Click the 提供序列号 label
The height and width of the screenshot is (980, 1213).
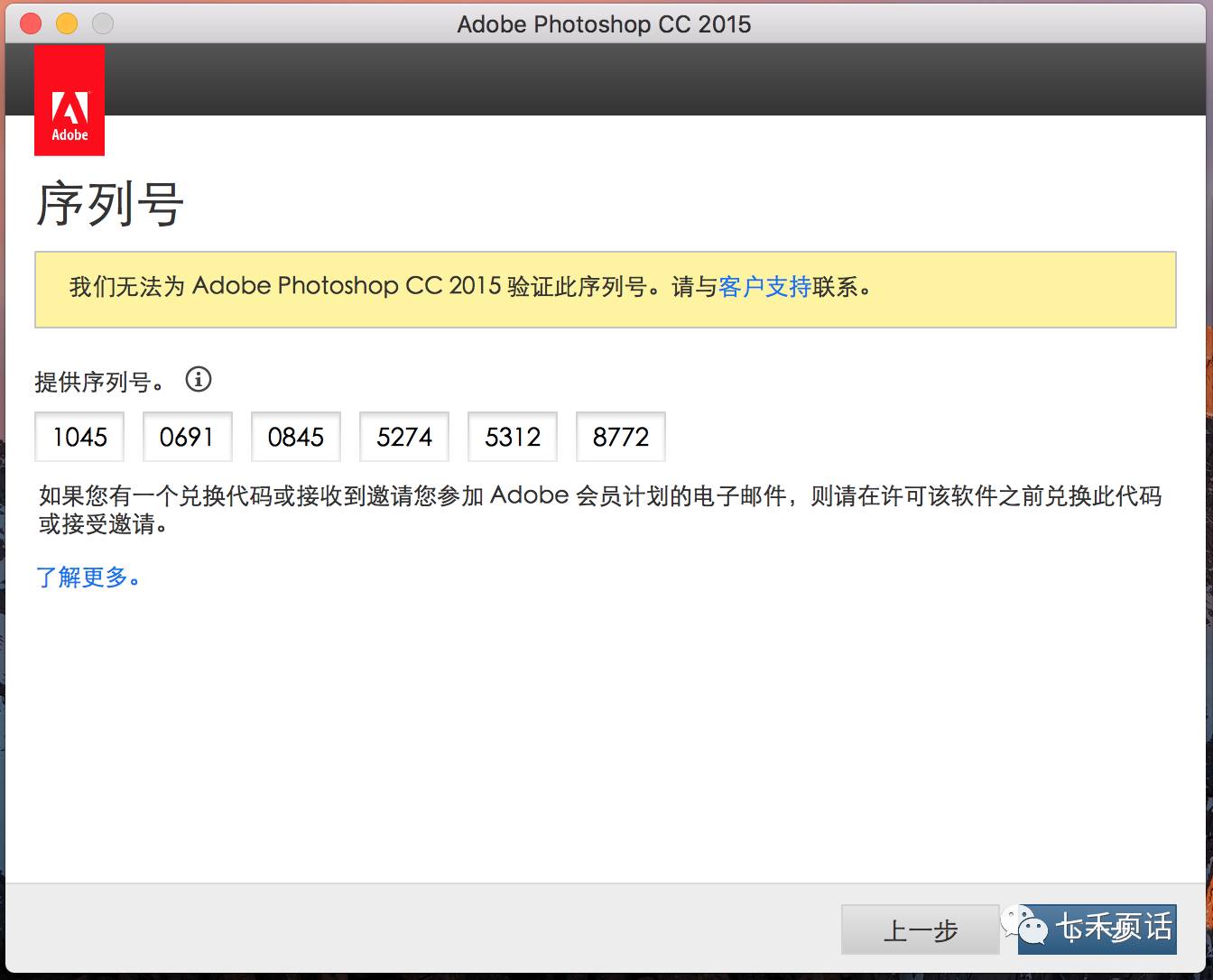click(x=99, y=382)
